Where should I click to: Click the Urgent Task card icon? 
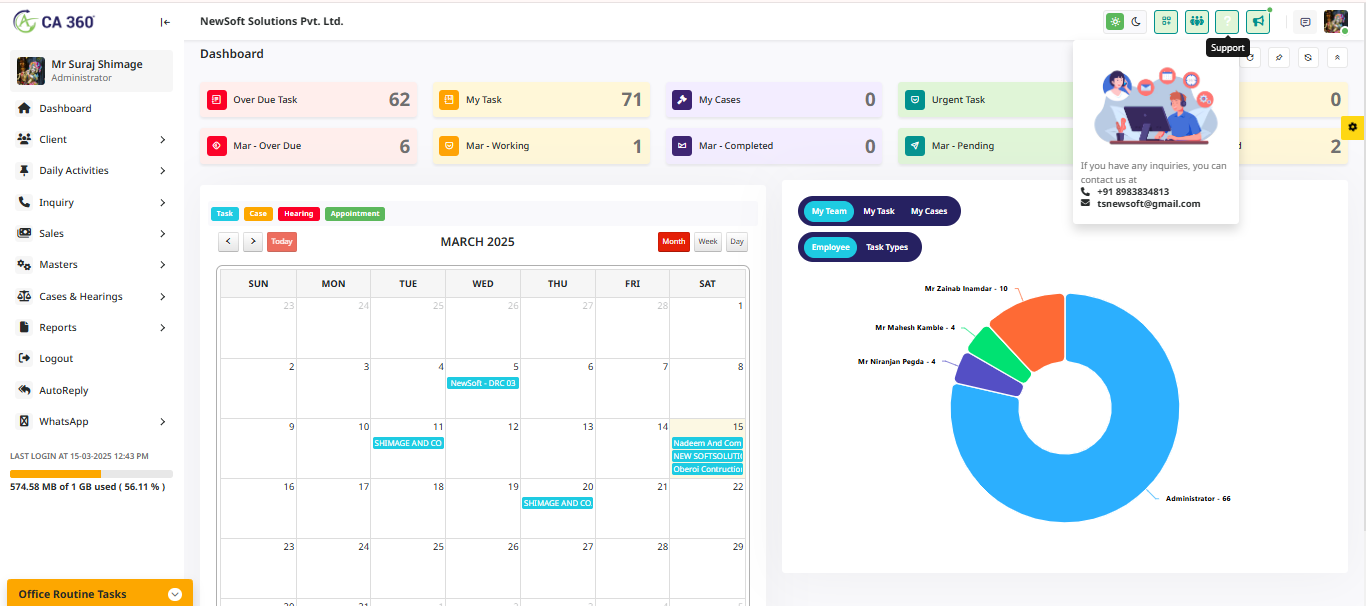tap(915, 100)
